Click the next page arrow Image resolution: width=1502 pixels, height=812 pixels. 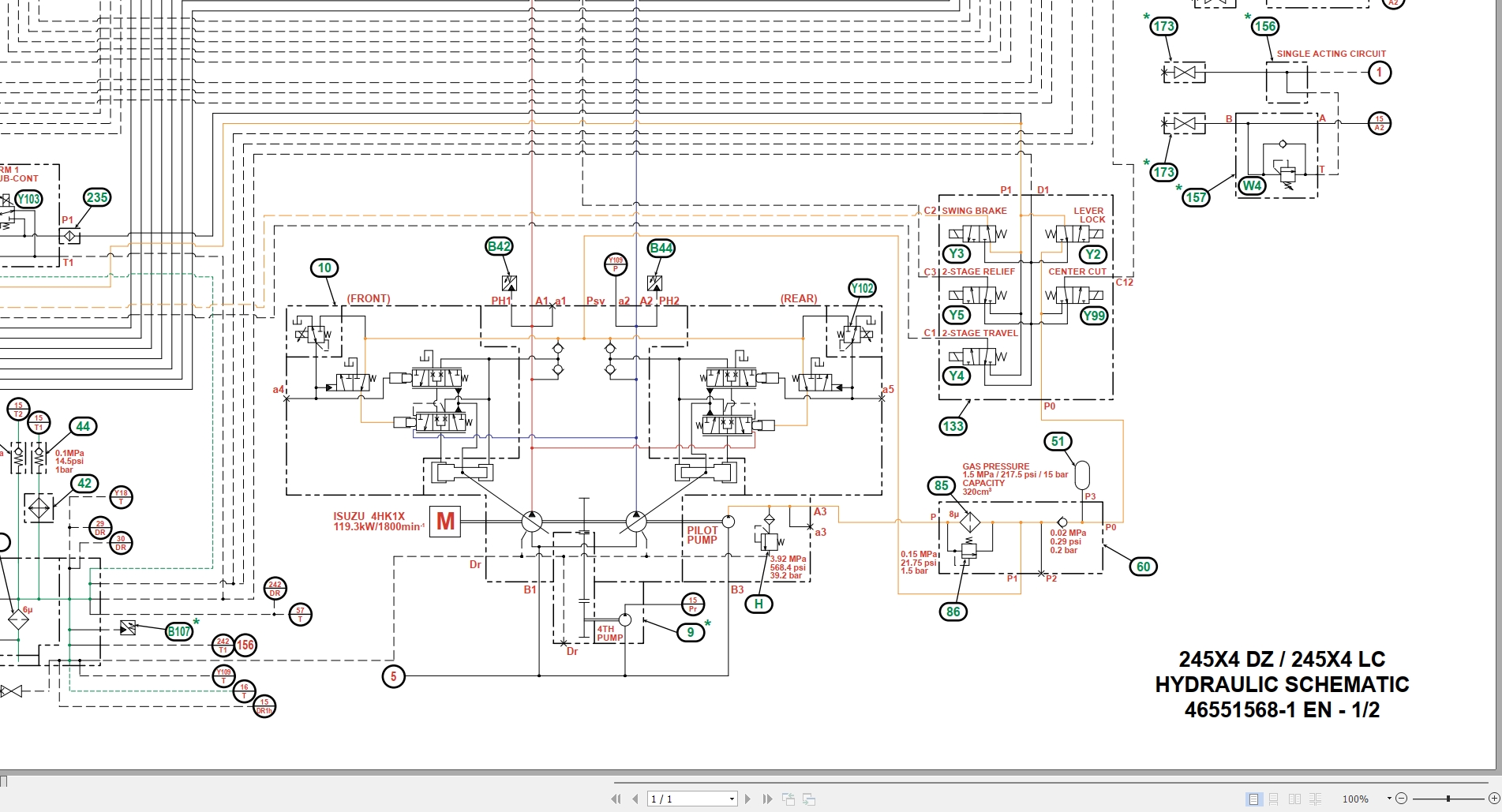coord(747,798)
